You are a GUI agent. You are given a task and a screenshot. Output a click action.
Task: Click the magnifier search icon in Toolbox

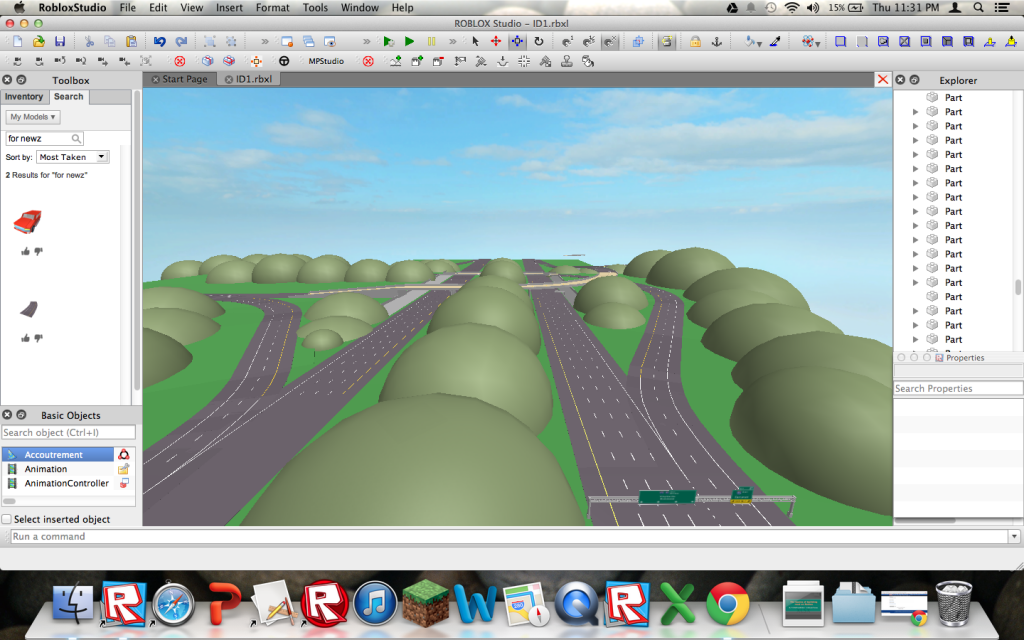point(76,138)
